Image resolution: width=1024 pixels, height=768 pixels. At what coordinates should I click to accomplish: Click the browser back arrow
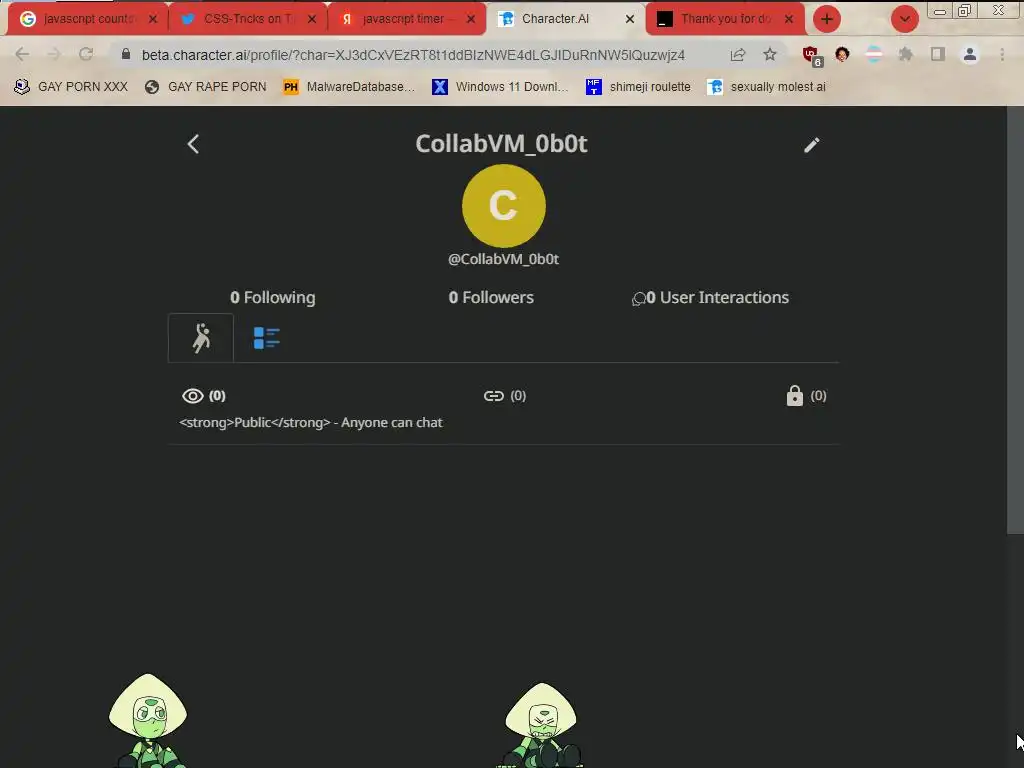[x=22, y=54]
